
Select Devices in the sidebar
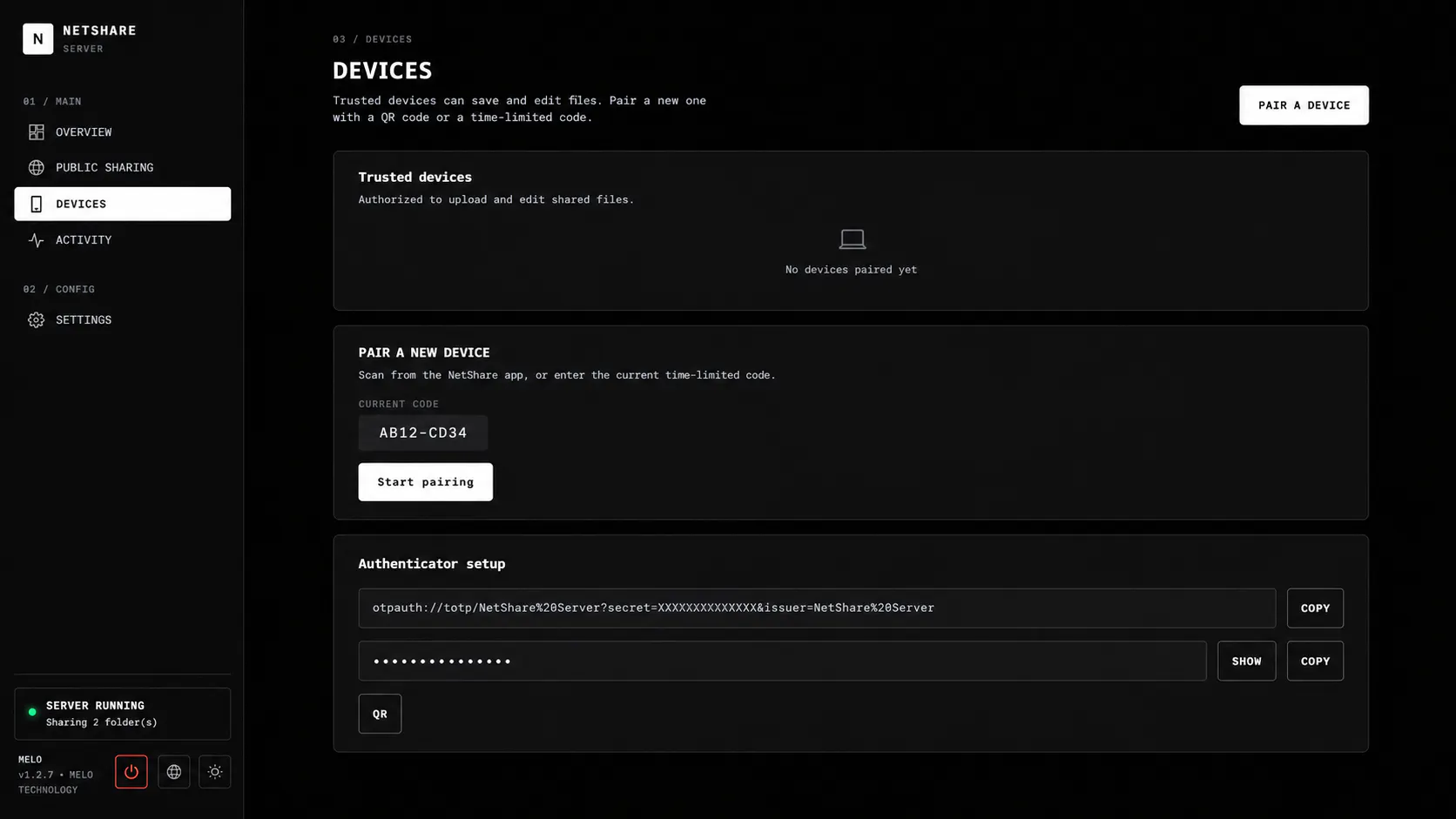tap(123, 204)
